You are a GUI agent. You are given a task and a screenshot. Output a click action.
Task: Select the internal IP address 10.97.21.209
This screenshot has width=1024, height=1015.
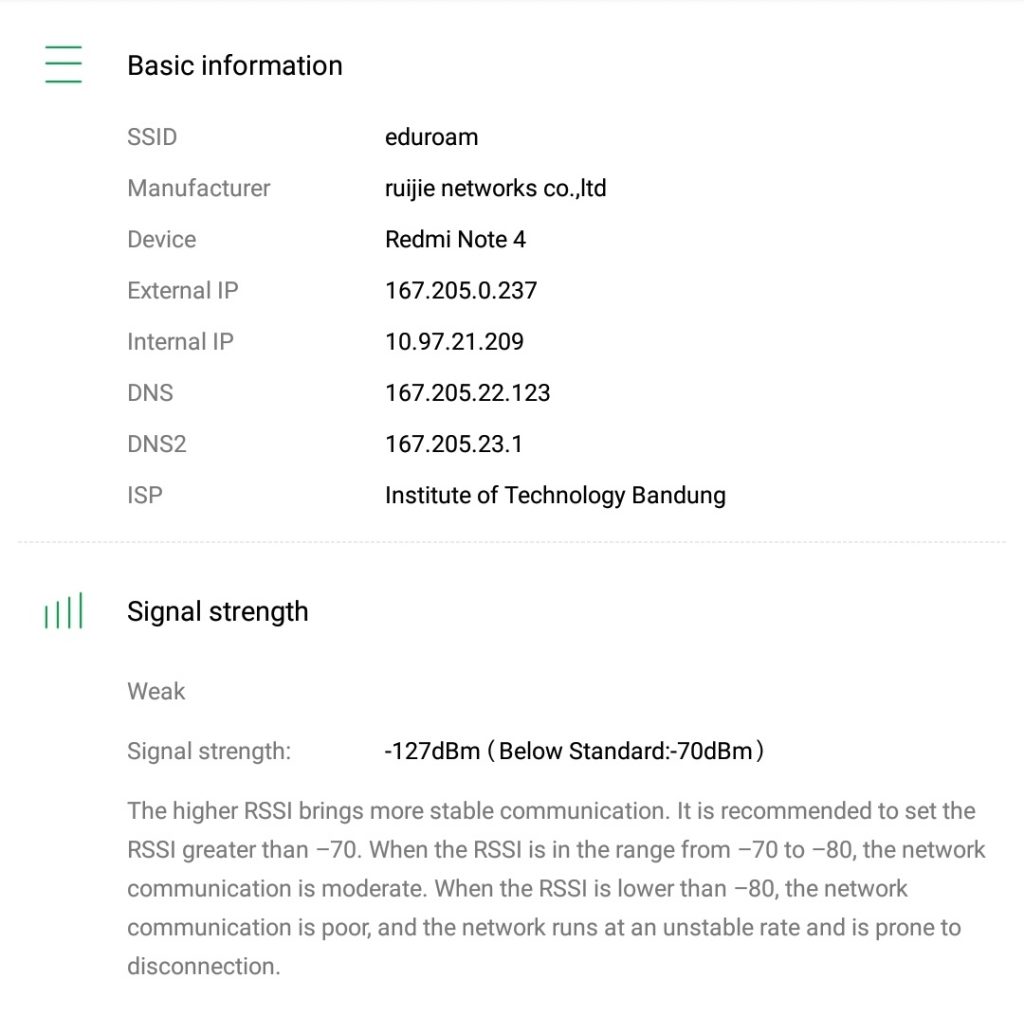(454, 342)
